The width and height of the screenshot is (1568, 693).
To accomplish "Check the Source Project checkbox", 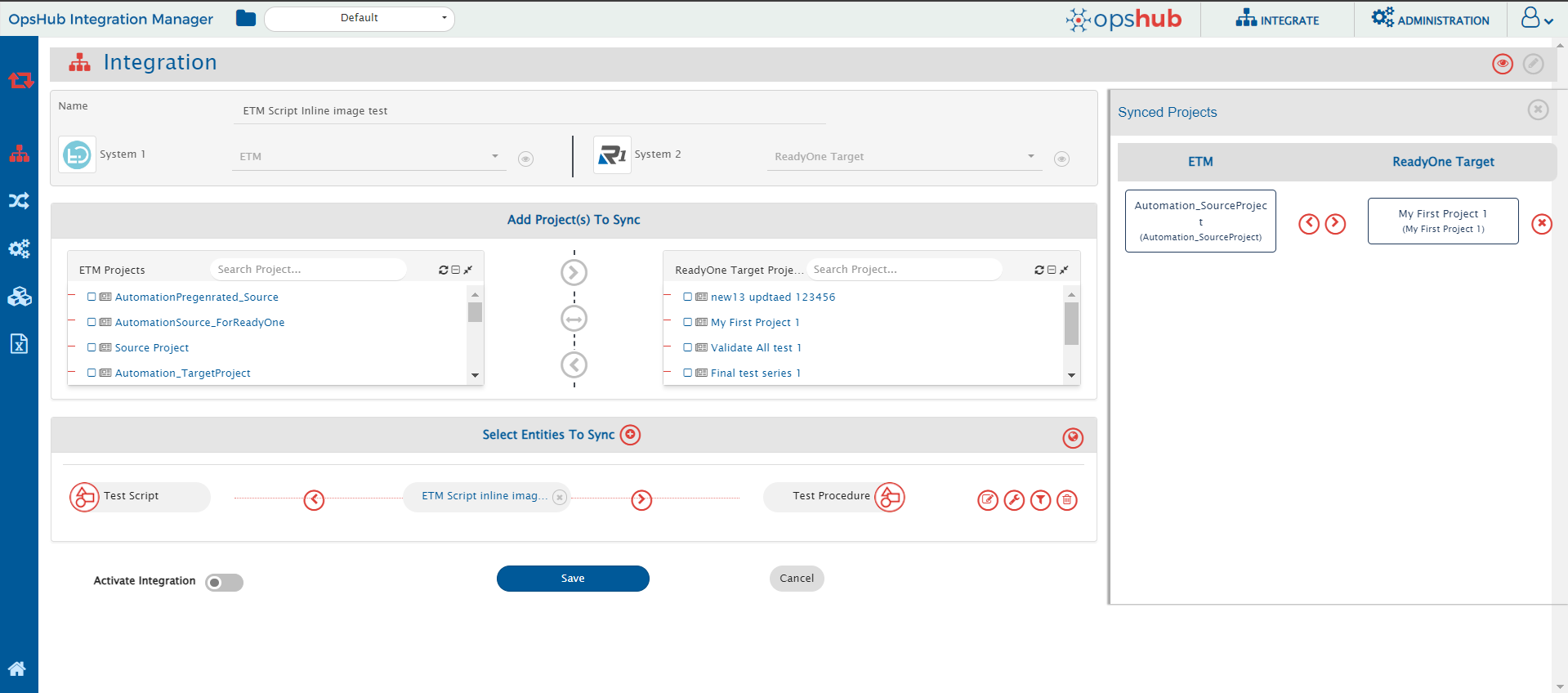I will coord(92,347).
